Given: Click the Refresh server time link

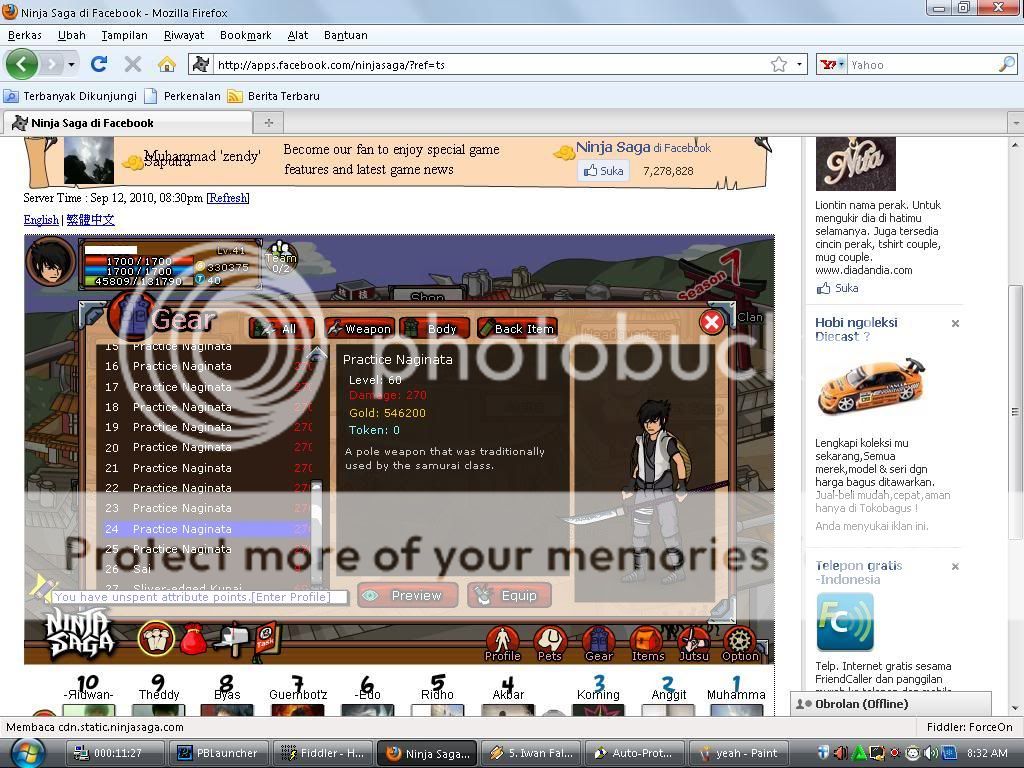Looking at the screenshot, I should pyautogui.click(x=228, y=198).
